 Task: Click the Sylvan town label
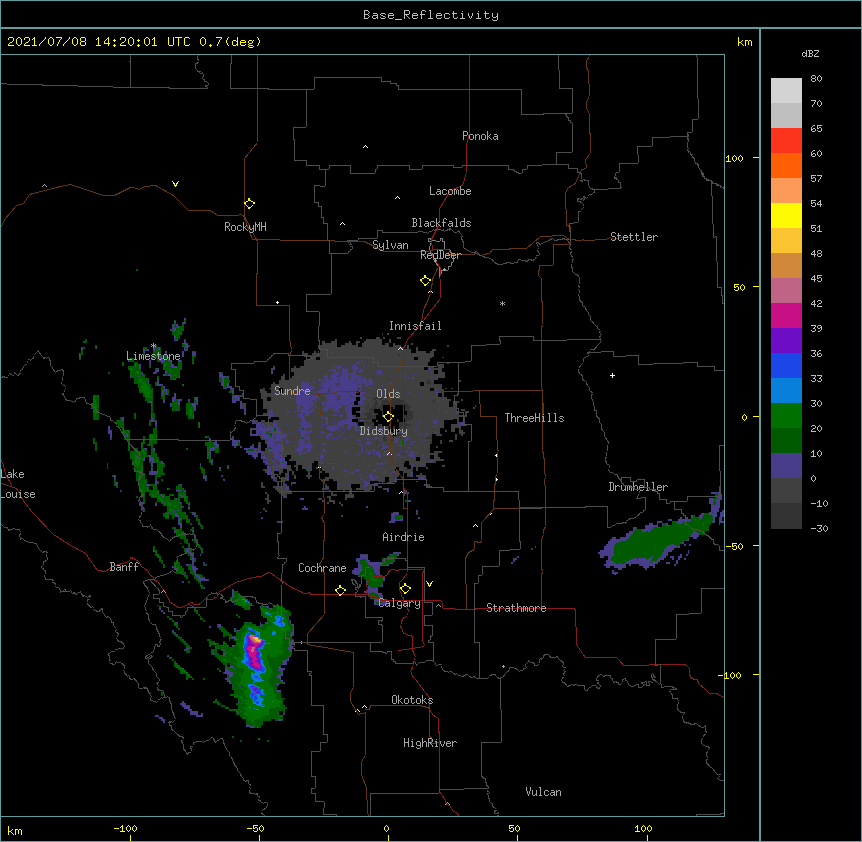[390, 245]
